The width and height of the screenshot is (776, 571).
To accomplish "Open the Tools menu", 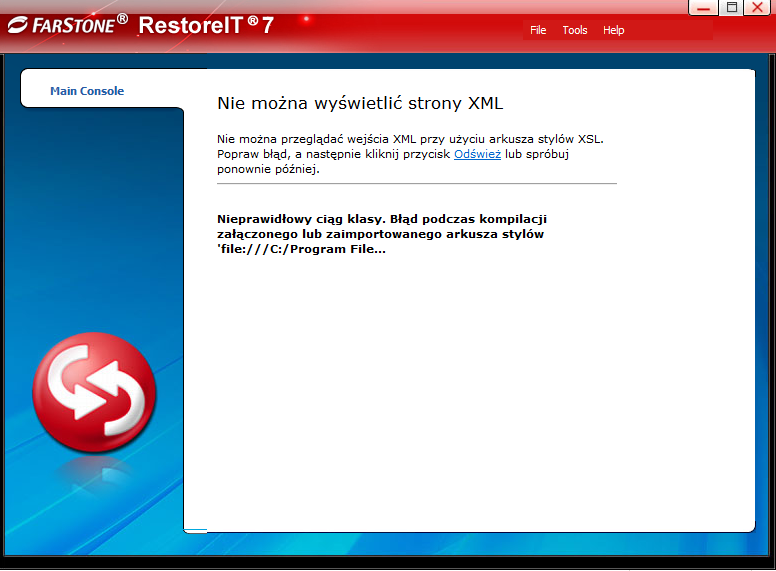I will 575,30.
